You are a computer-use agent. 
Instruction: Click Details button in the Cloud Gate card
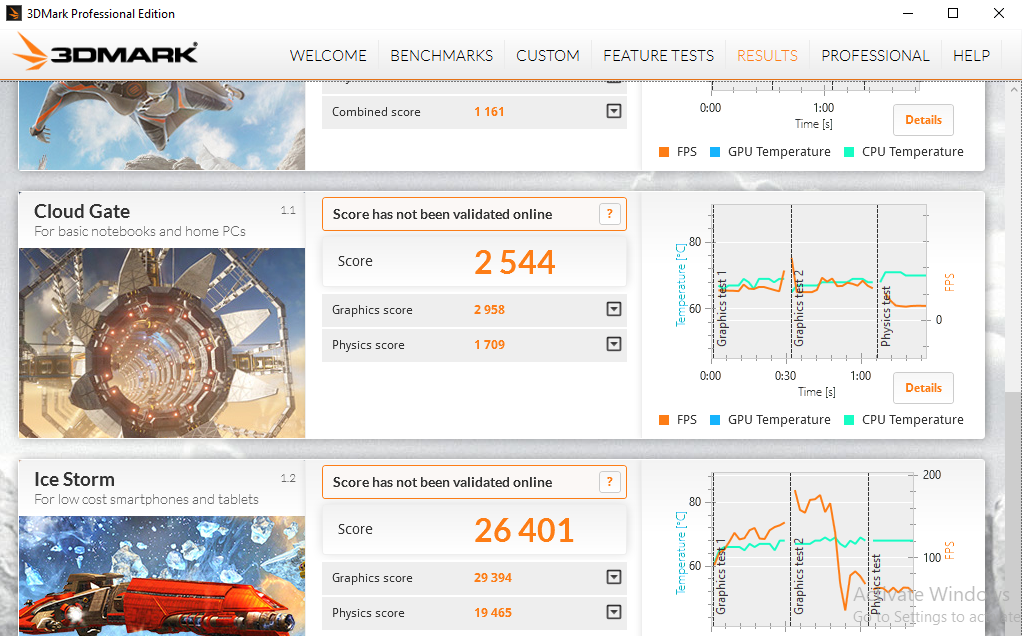923,388
